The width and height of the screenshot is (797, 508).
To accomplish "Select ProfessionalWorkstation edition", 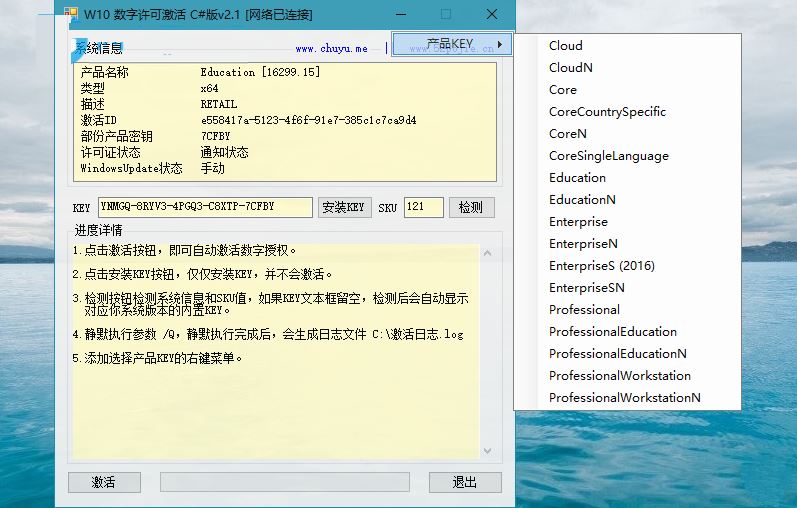I will pyautogui.click(x=627, y=376).
